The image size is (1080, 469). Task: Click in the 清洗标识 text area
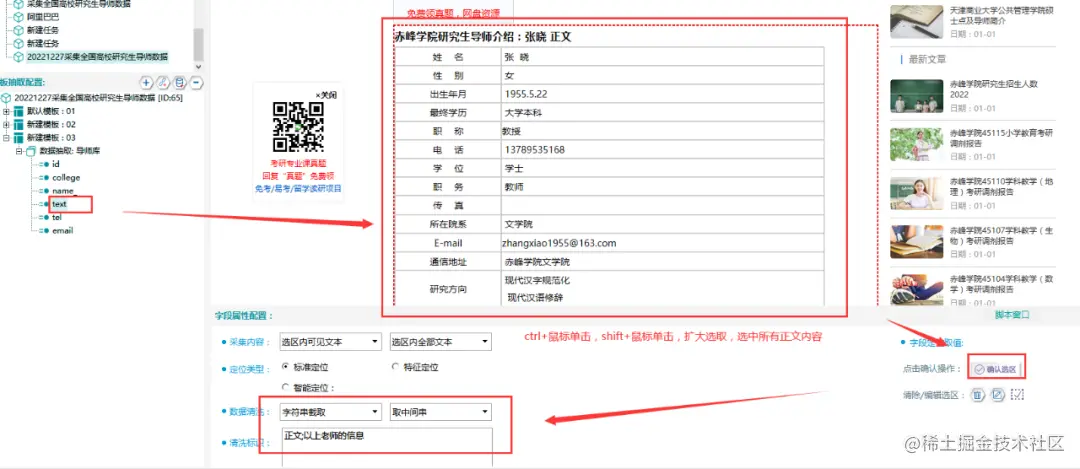(x=388, y=447)
